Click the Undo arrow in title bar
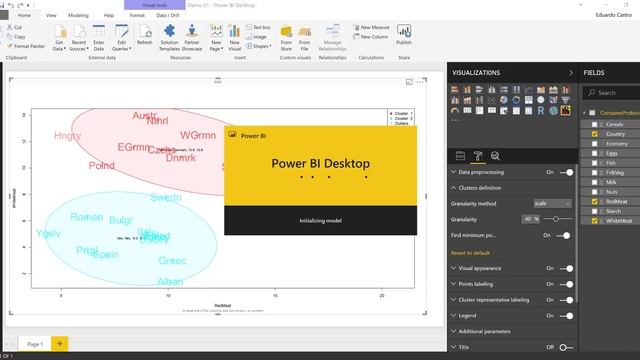Viewport: 640px width, 360px height. pos(11,5)
